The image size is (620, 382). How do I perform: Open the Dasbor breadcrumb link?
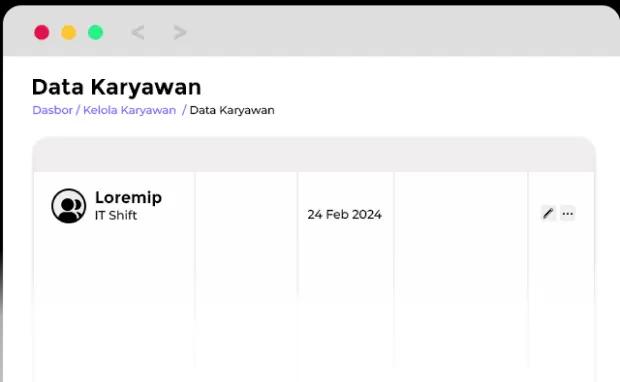[53, 110]
